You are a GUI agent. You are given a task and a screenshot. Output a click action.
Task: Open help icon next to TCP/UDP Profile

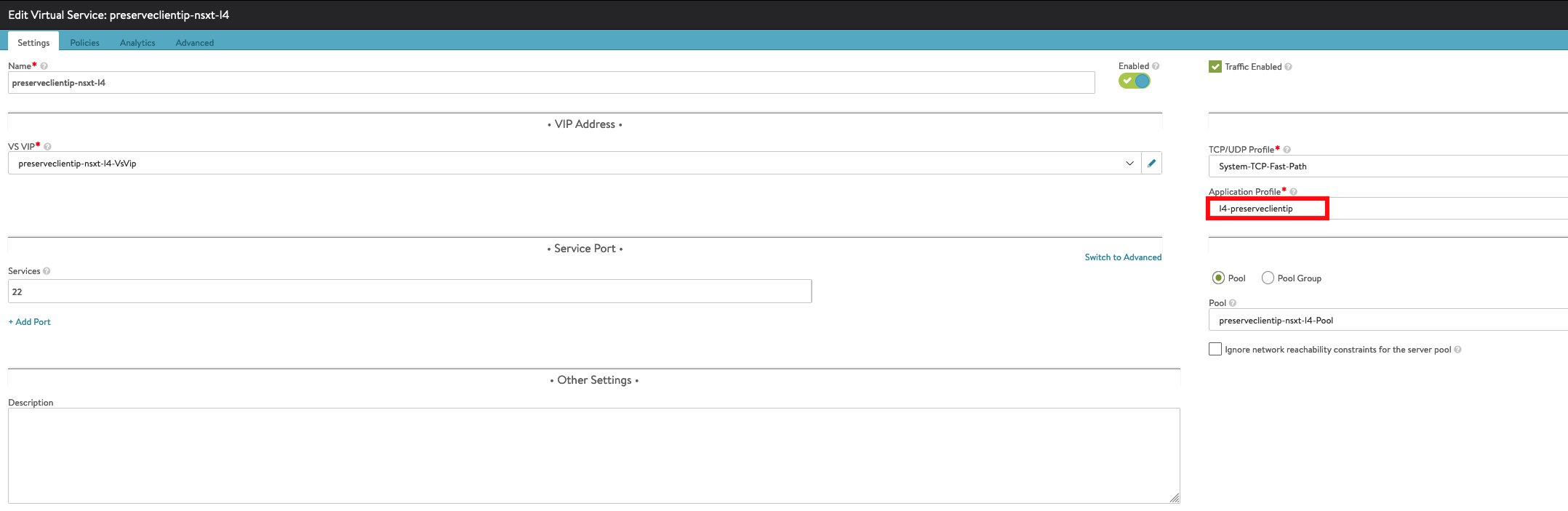coord(1287,150)
